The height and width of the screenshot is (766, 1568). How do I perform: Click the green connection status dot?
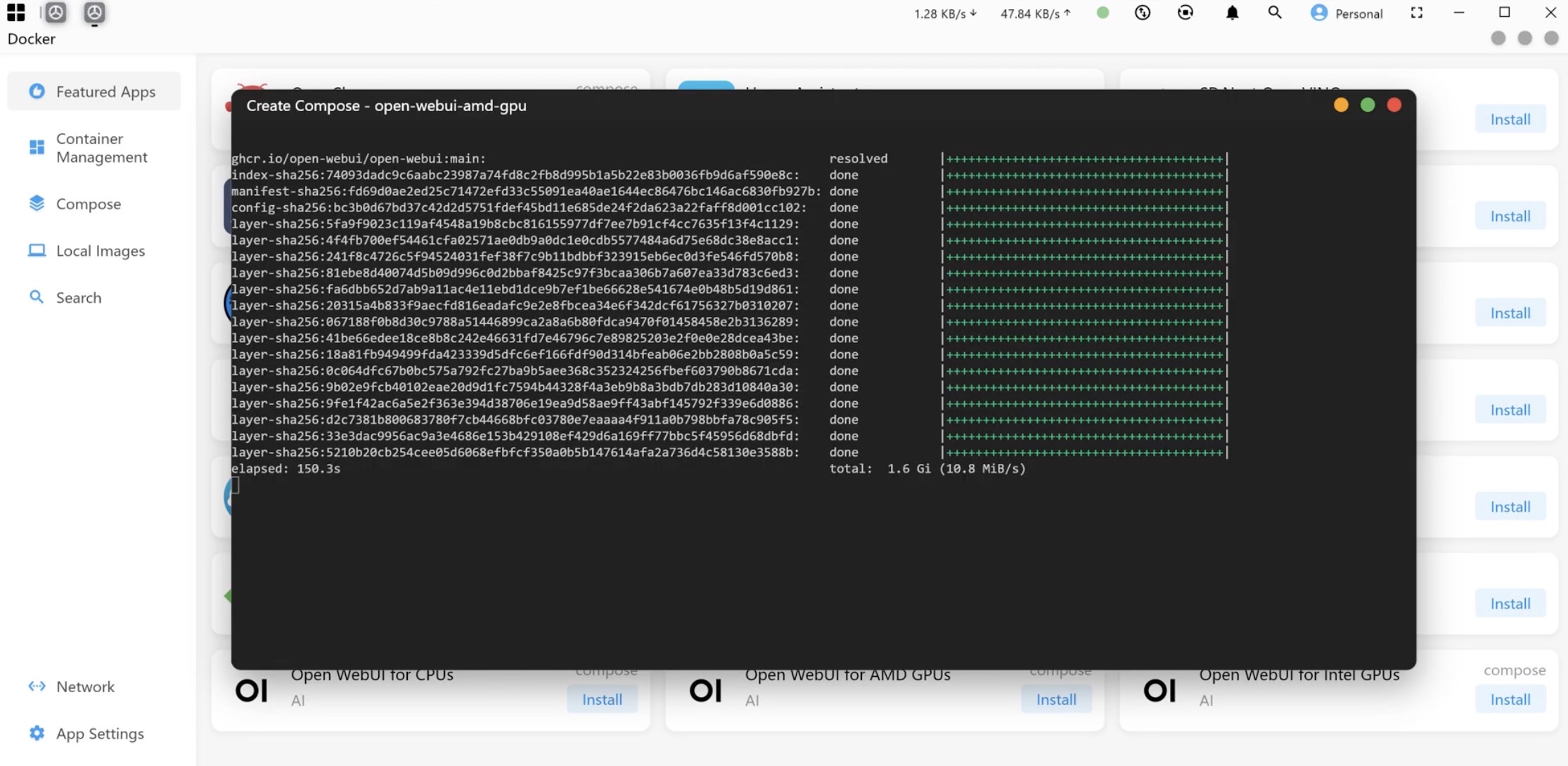(x=1103, y=13)
